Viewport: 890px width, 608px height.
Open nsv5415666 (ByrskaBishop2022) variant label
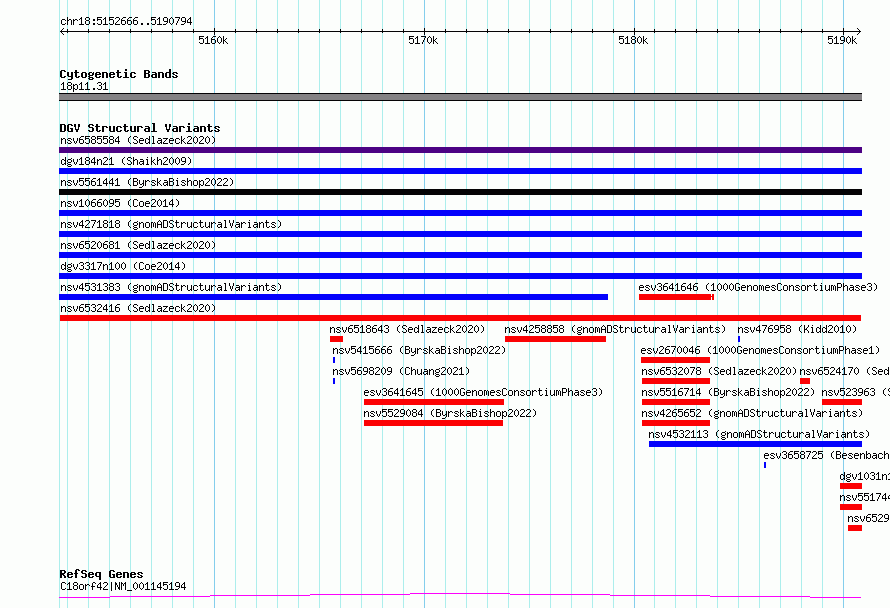[x=419, y=350]
